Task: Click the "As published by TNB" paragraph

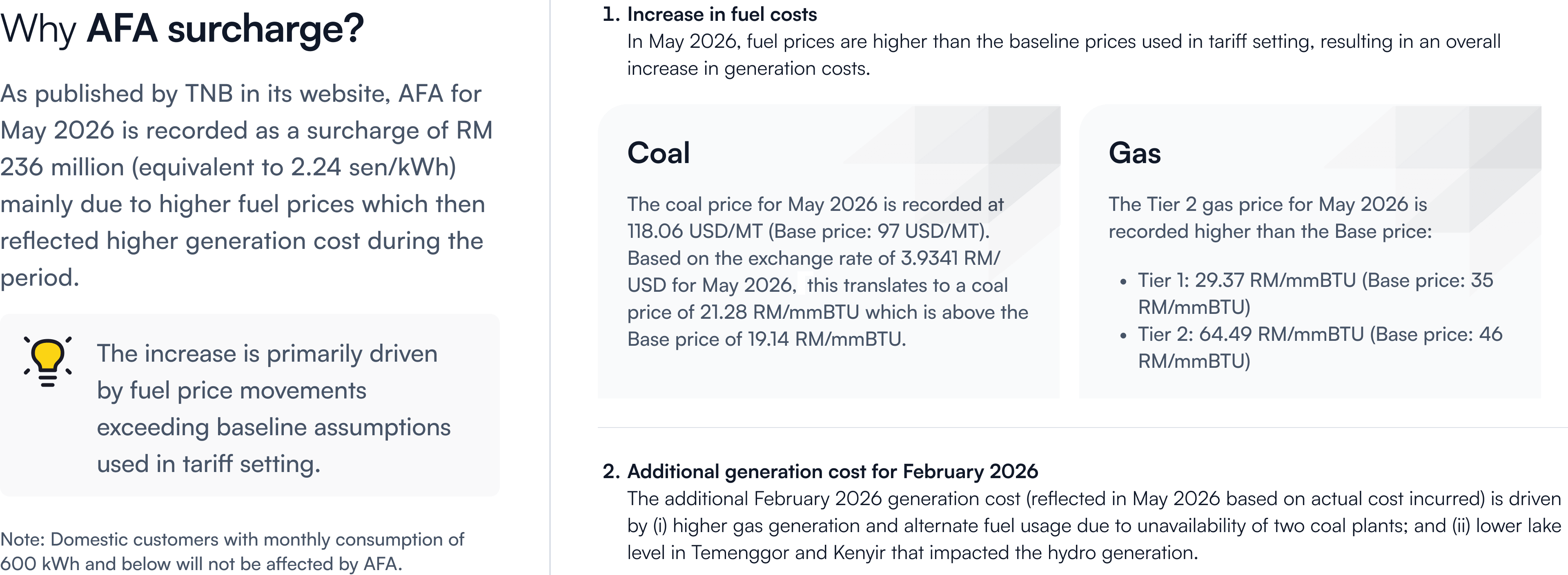Action: click(246, 185)
